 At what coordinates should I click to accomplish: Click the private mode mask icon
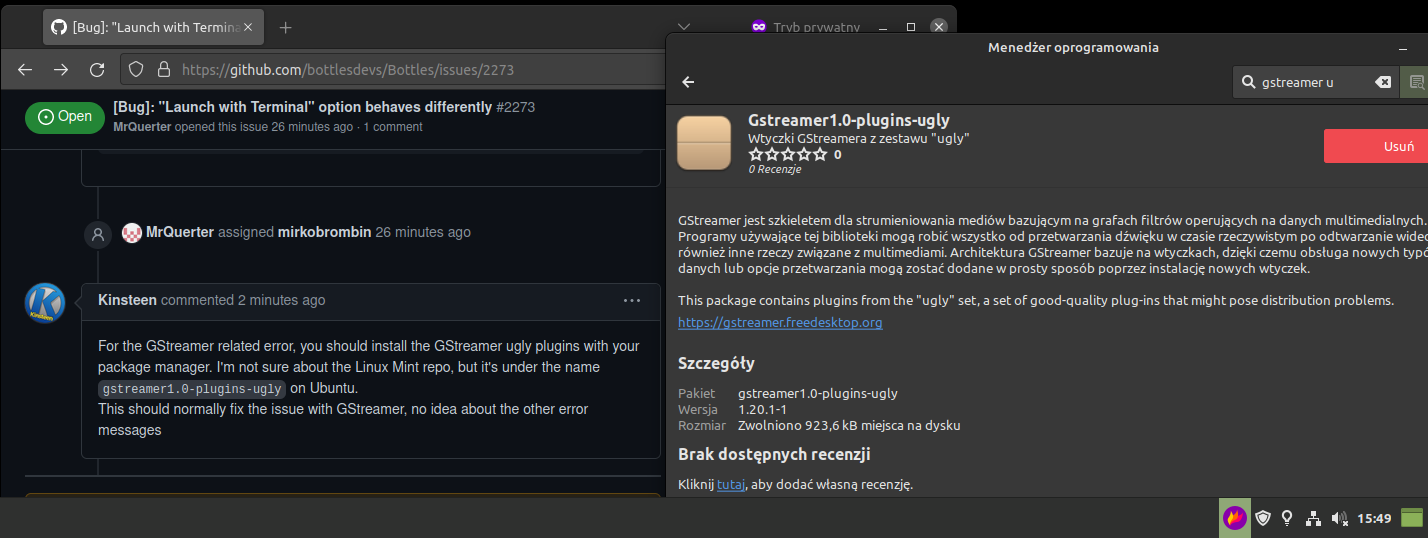point(759,27)
